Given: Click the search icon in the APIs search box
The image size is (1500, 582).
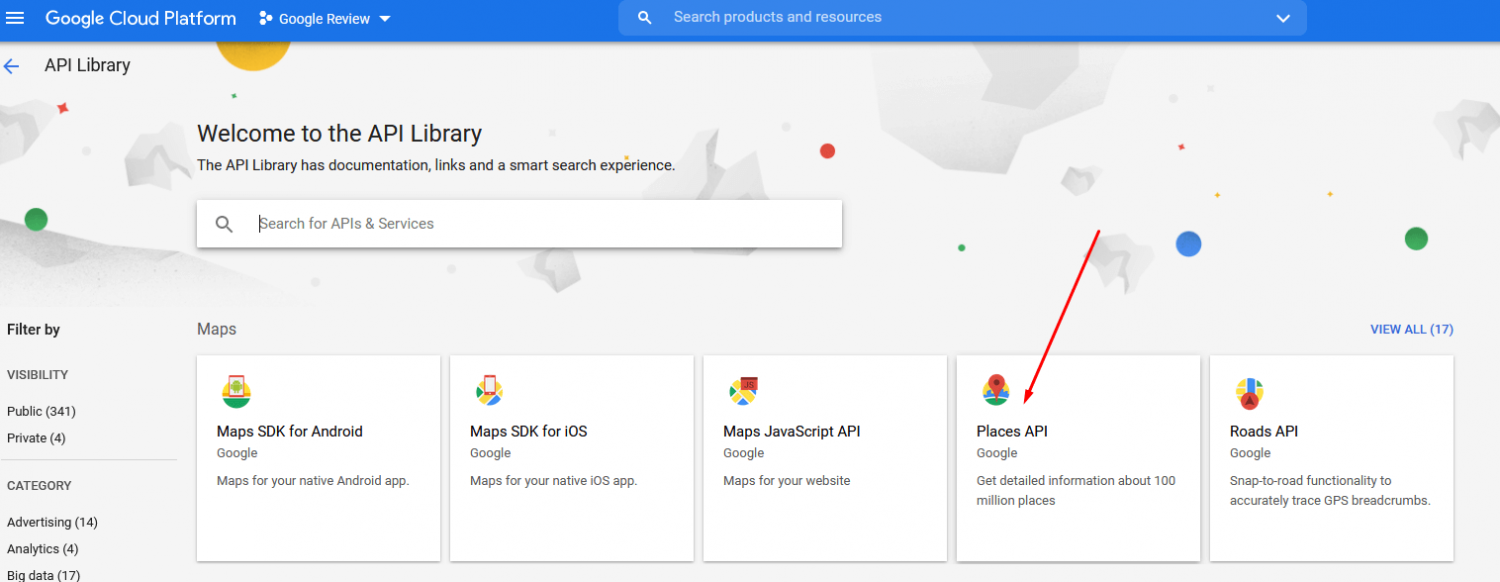Looking at the screenshot, I should coord(224,223).
